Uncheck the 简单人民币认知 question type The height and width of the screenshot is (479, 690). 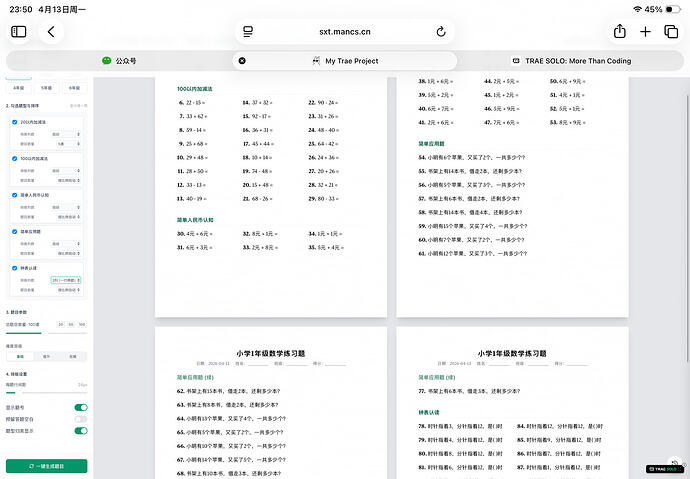(x=15, y=195)
